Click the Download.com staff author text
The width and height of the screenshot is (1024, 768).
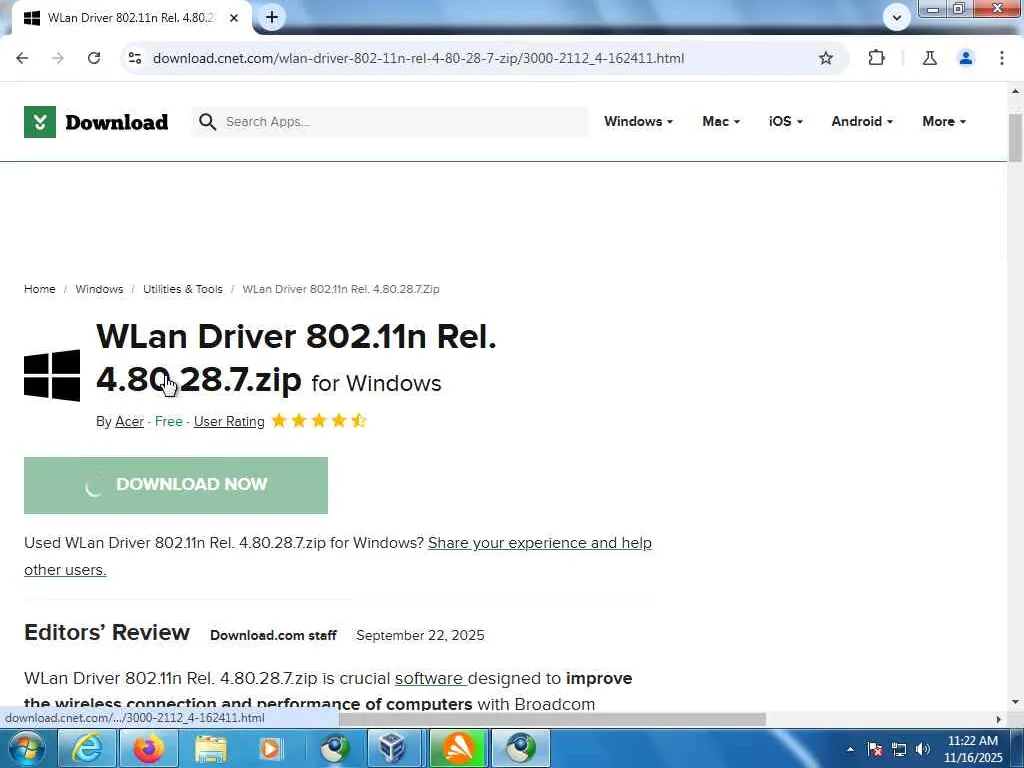coord(273,635)
